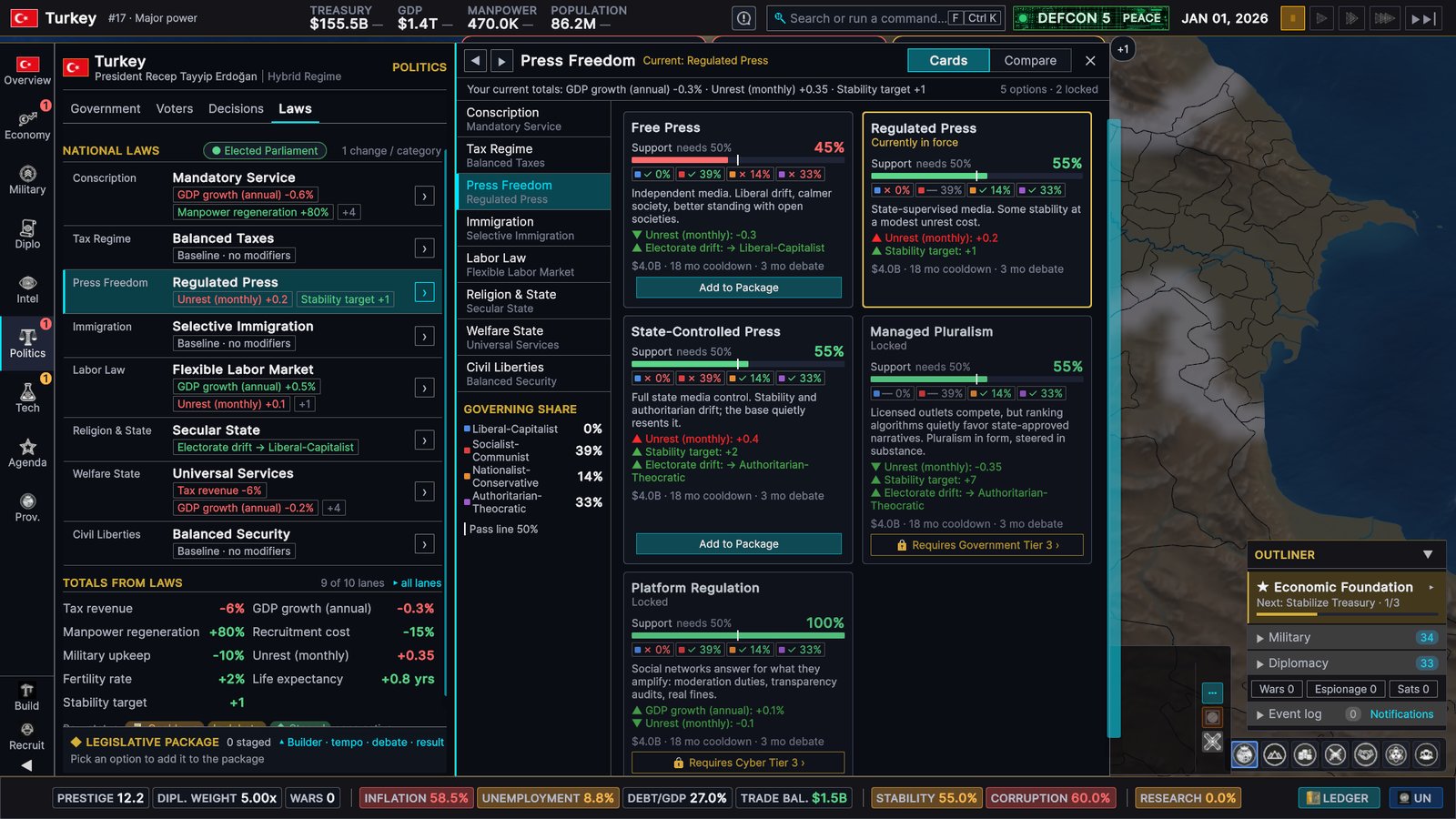
Task: Focus the search or command field
Action: (x=885, y=18)
